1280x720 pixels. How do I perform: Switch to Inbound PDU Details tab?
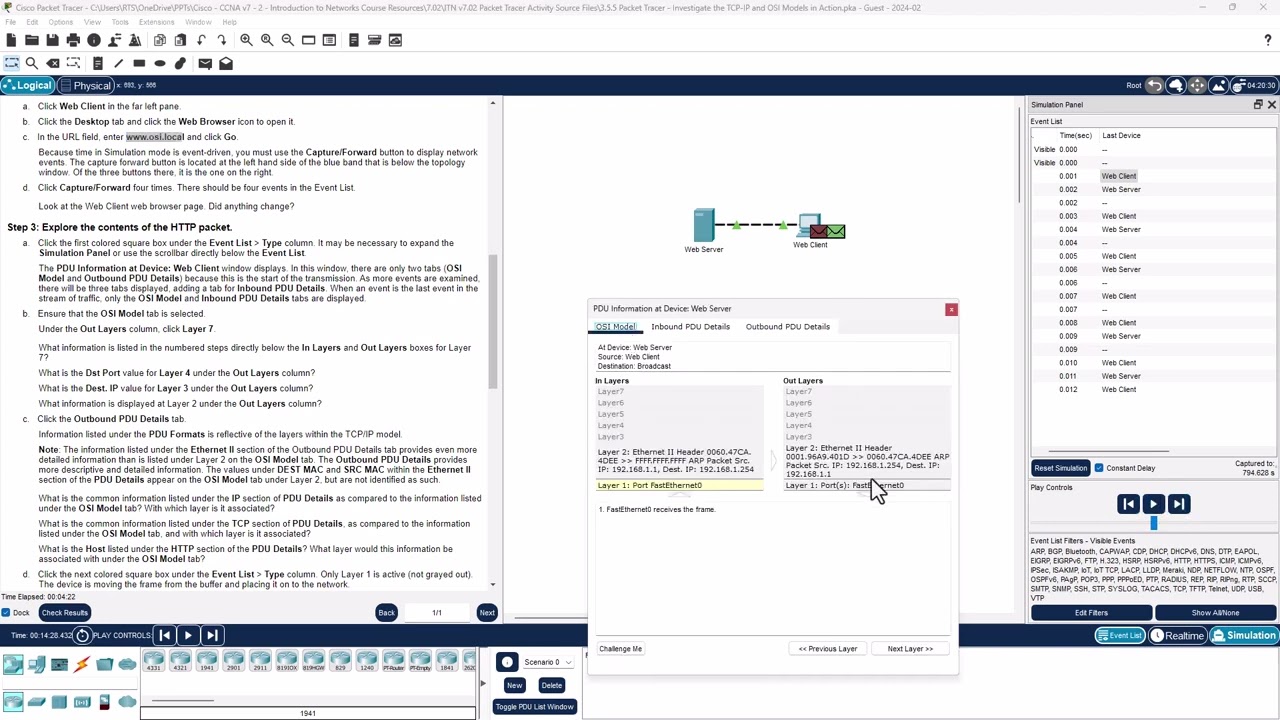(x=690, y=327)
